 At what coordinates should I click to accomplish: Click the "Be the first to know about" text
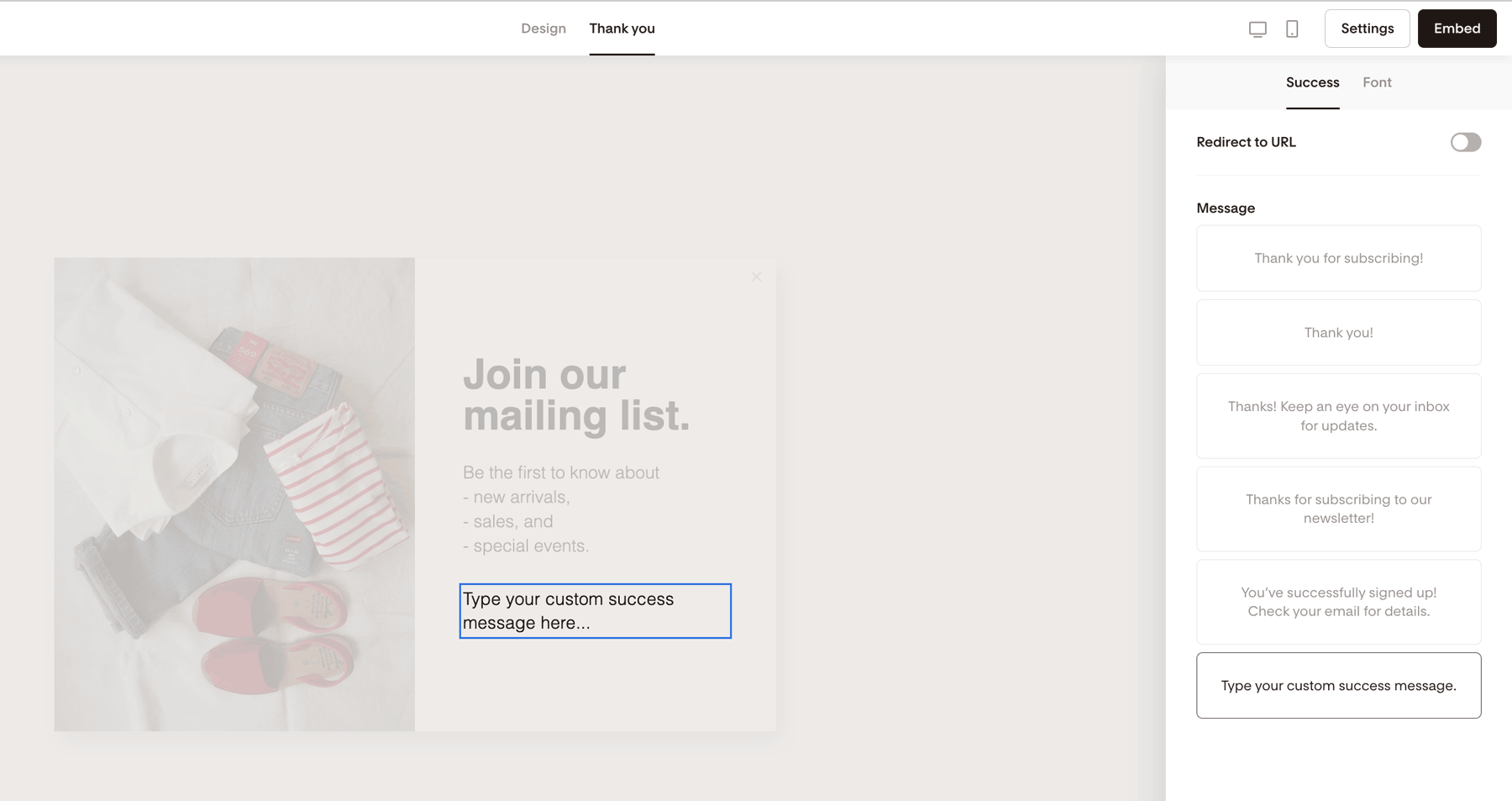pyautogui.click(x=561, y=472)
